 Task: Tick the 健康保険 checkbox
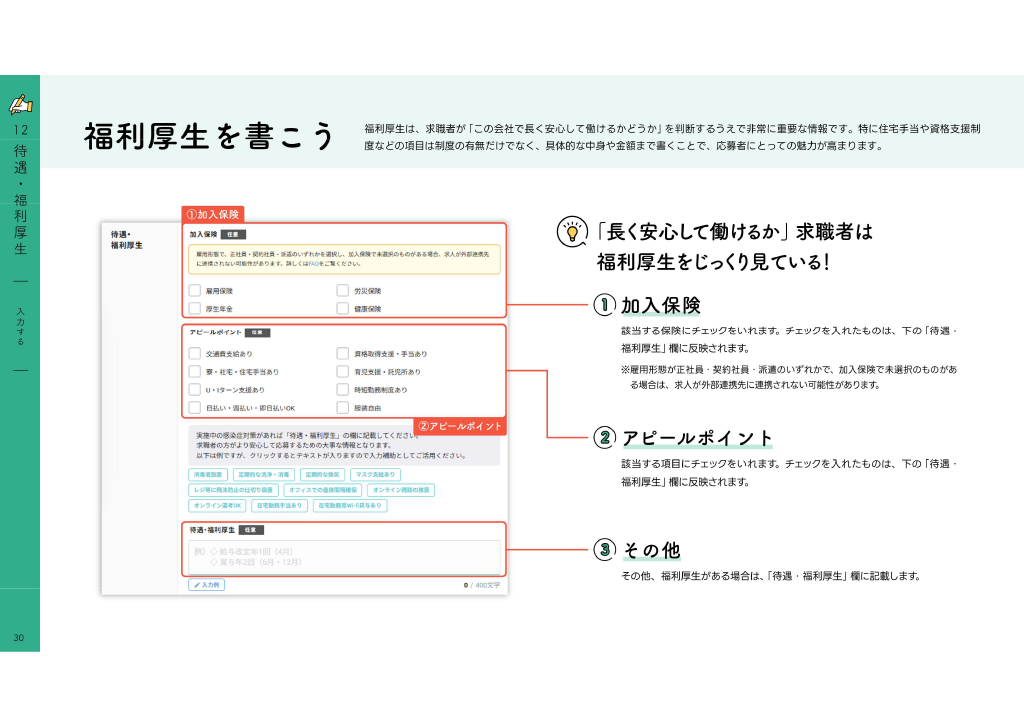pyautogui.click(x=343, y=308)
